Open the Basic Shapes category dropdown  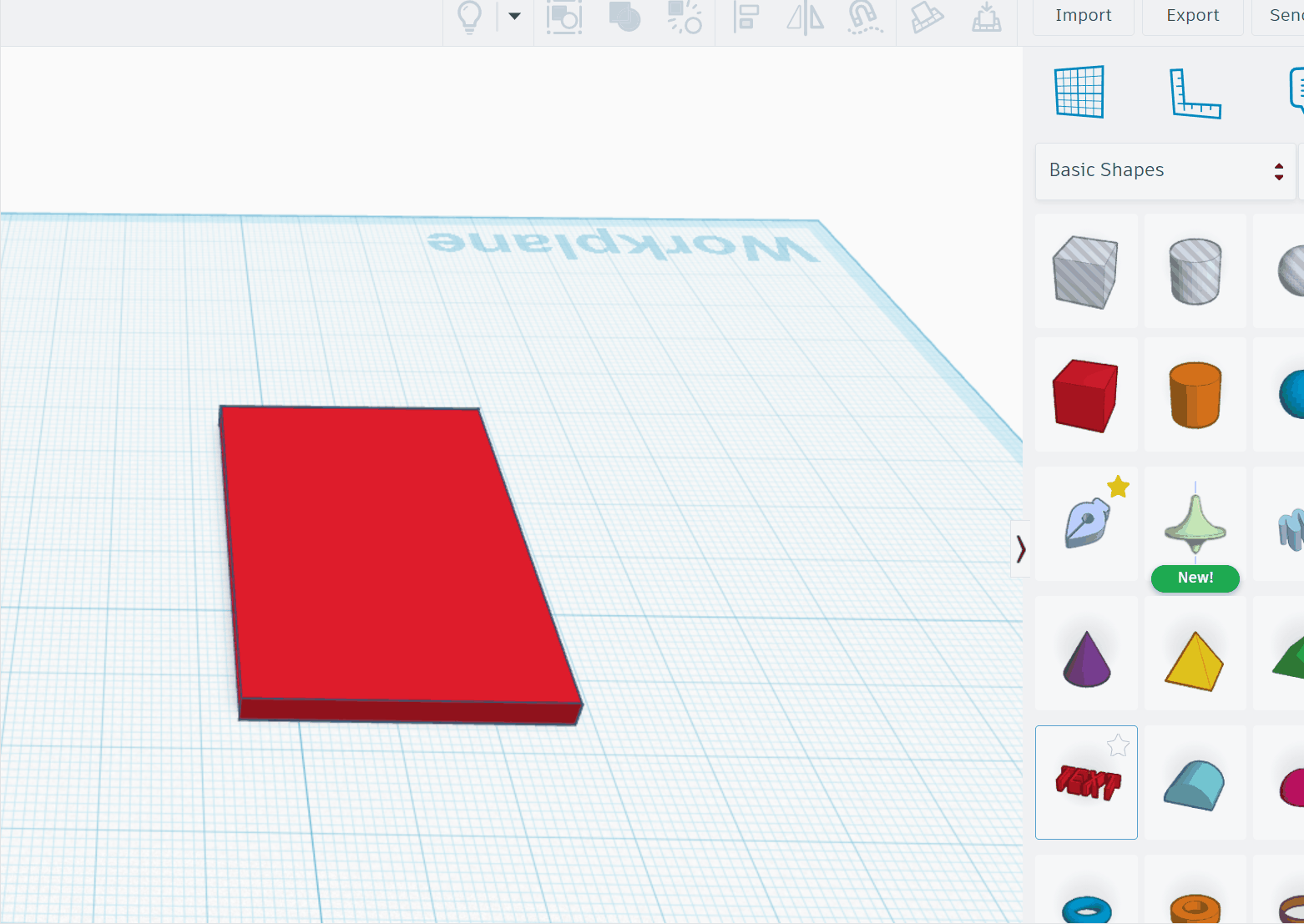point(1165,171)
